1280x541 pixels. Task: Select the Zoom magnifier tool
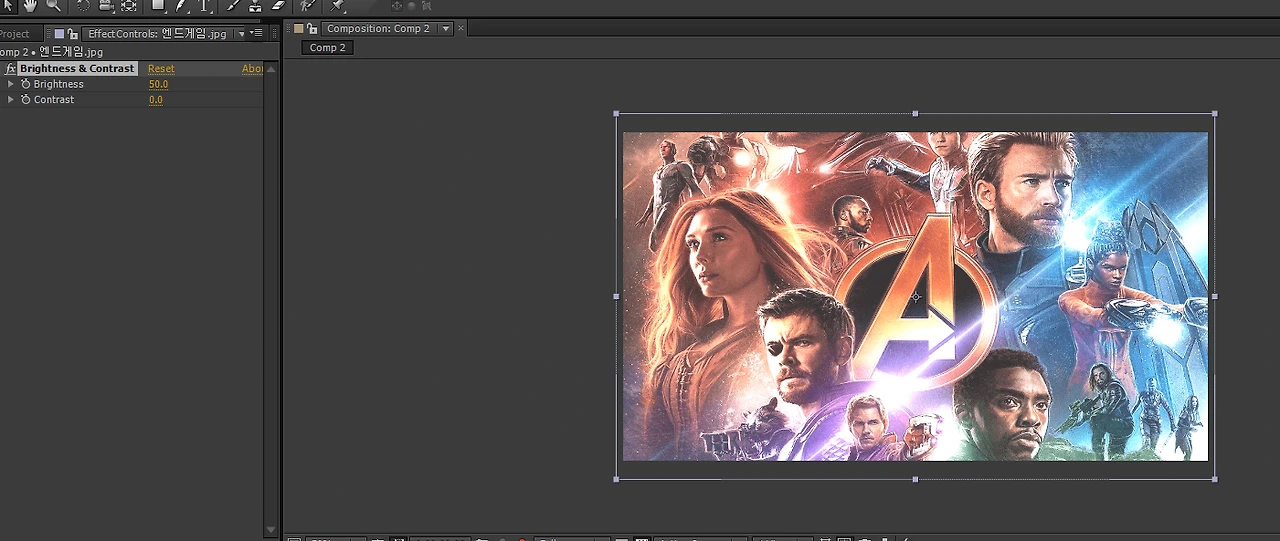[x=53, y=5]
